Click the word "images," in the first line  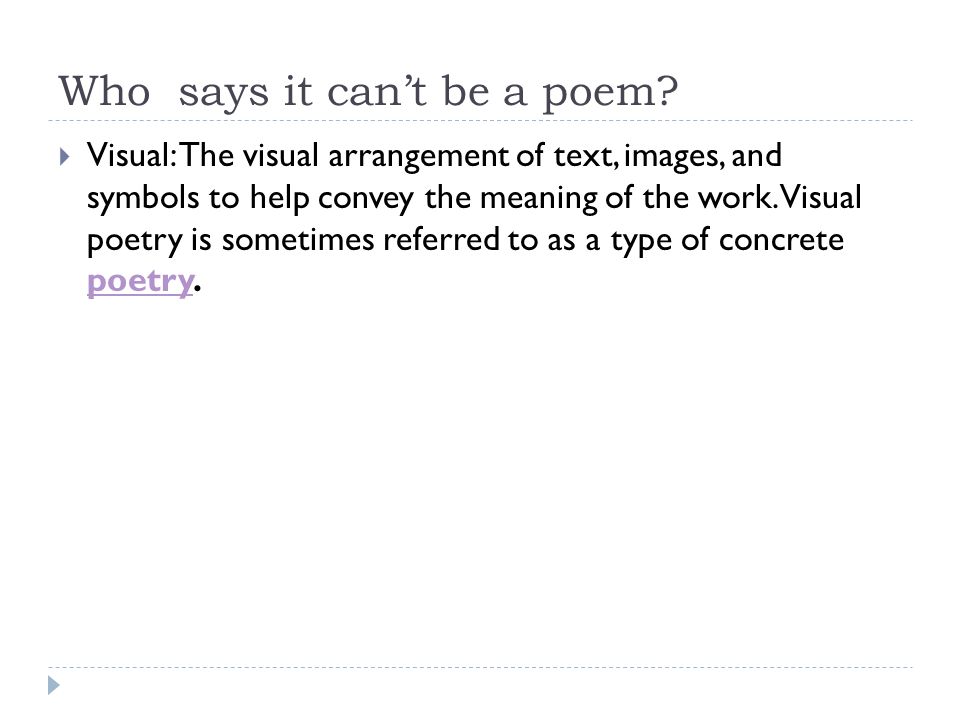tap(674, 157)
